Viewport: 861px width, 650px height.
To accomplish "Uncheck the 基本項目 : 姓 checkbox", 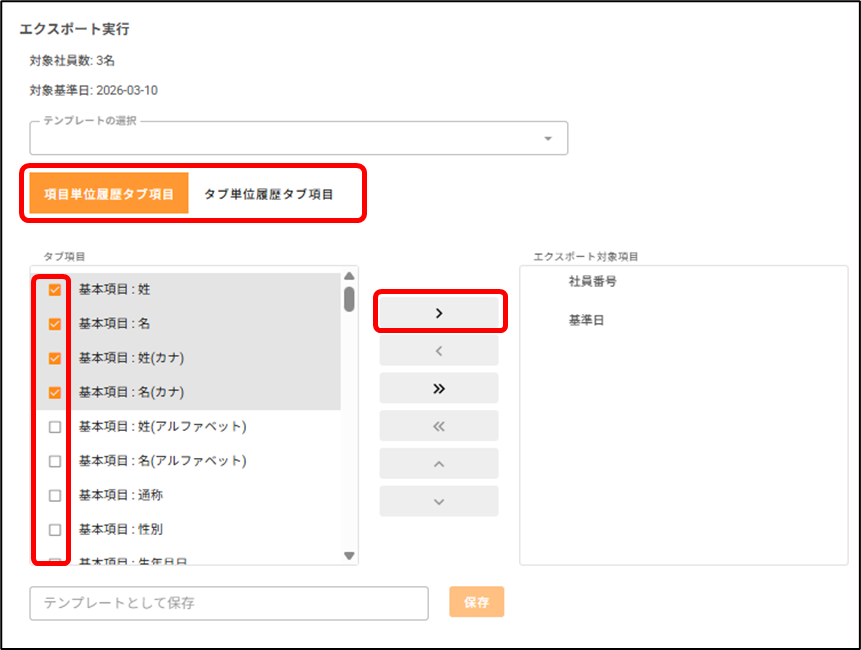I will [x=55, y=290].
